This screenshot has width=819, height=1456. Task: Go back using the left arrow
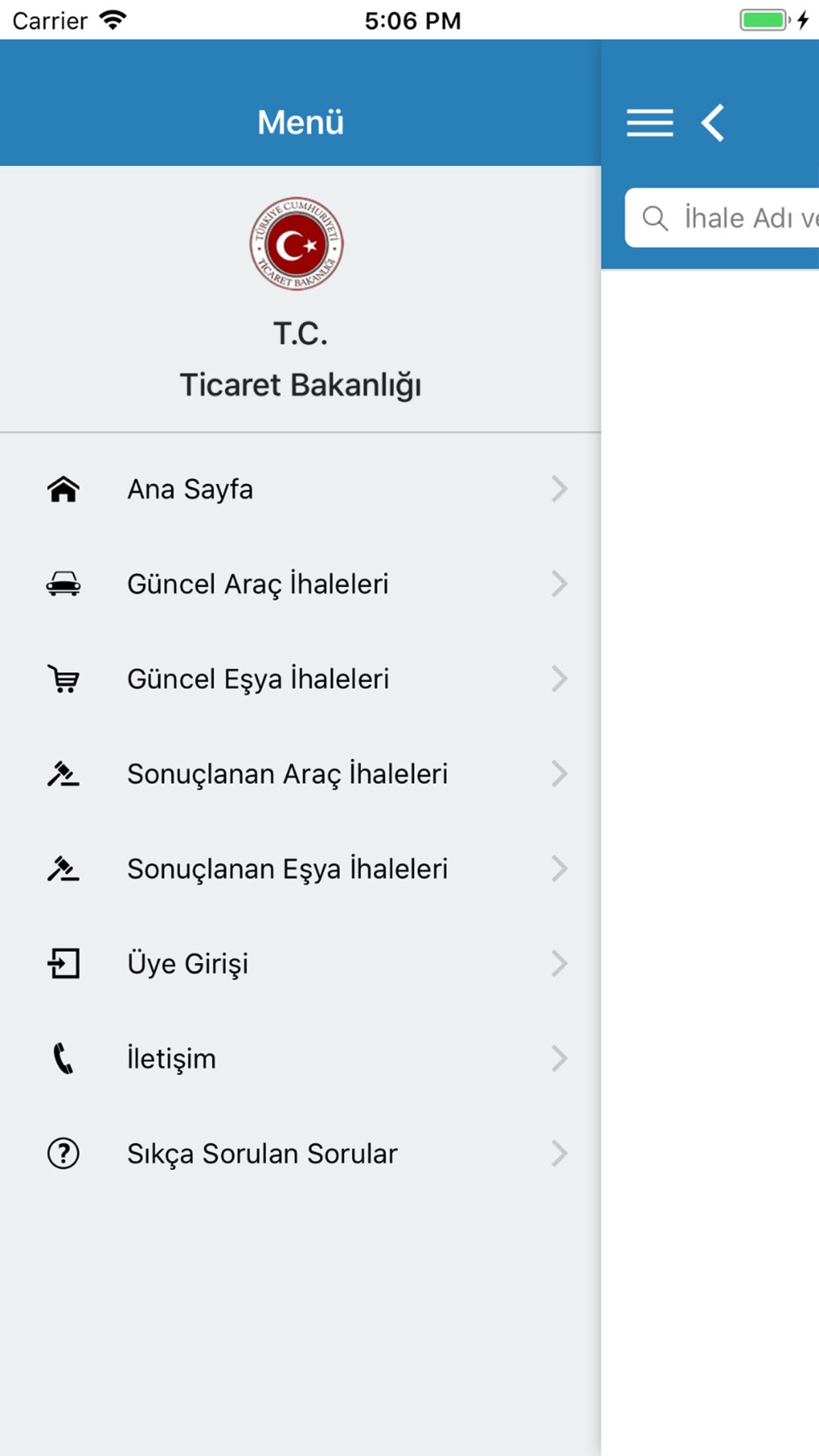713,123
